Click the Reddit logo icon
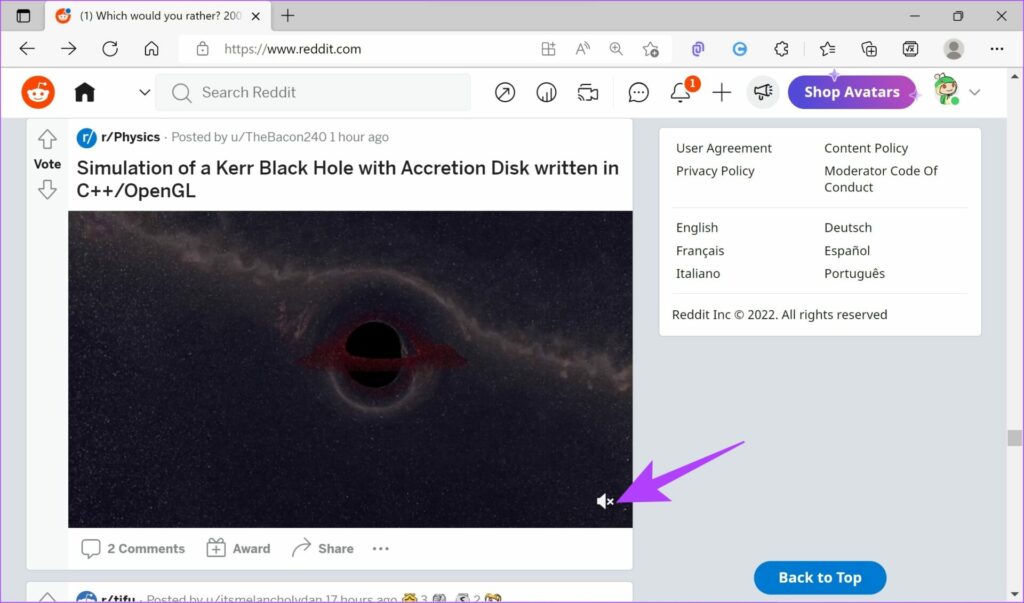 [x=38, y=92]
